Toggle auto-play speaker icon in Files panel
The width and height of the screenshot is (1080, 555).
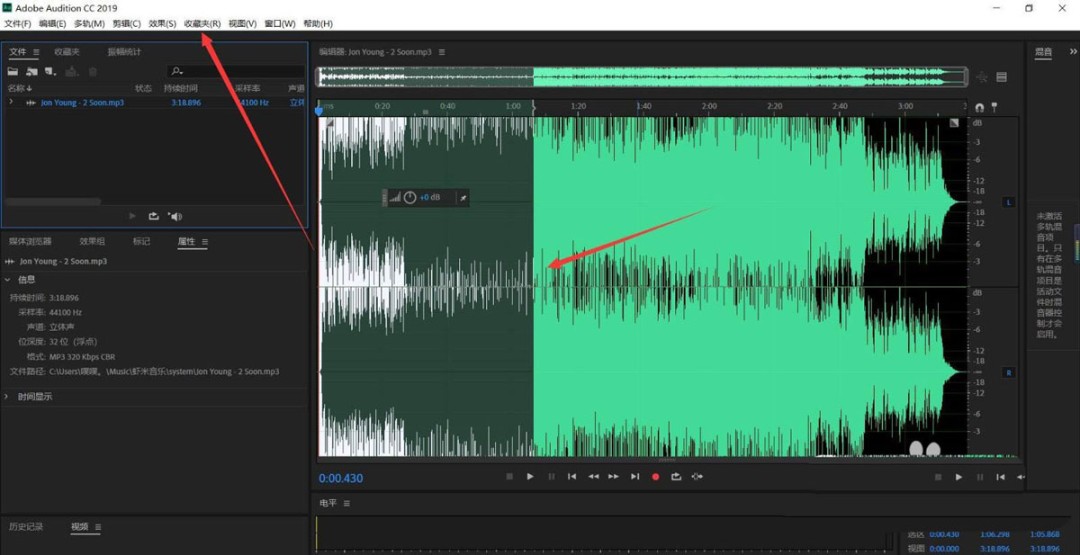(175, 216)
